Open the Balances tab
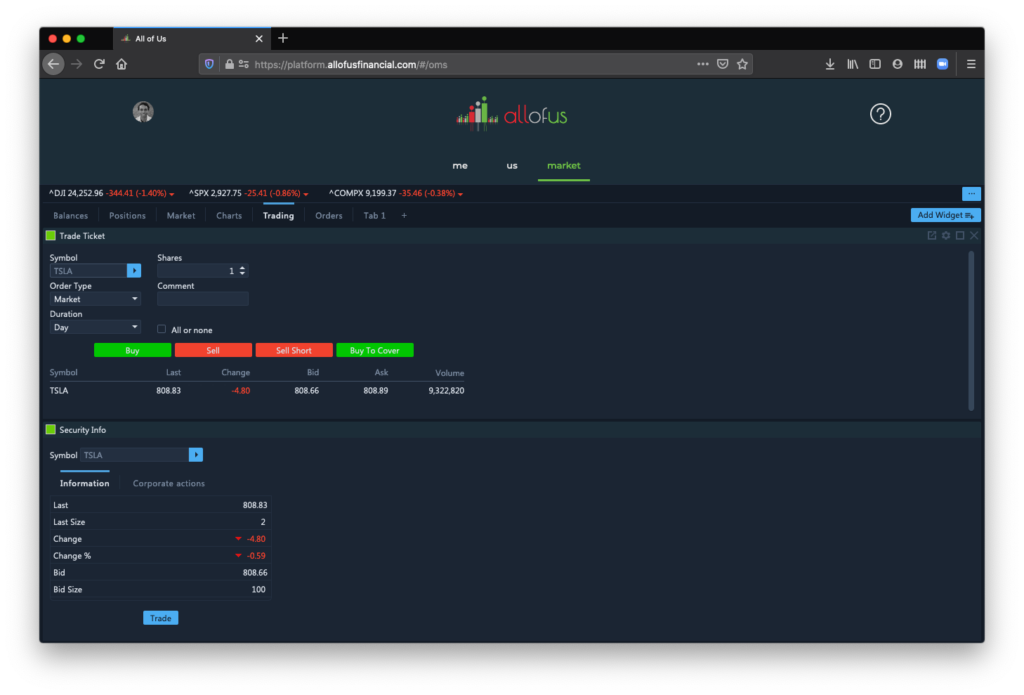Viewport: 1024px width, 695px height. 71,216
